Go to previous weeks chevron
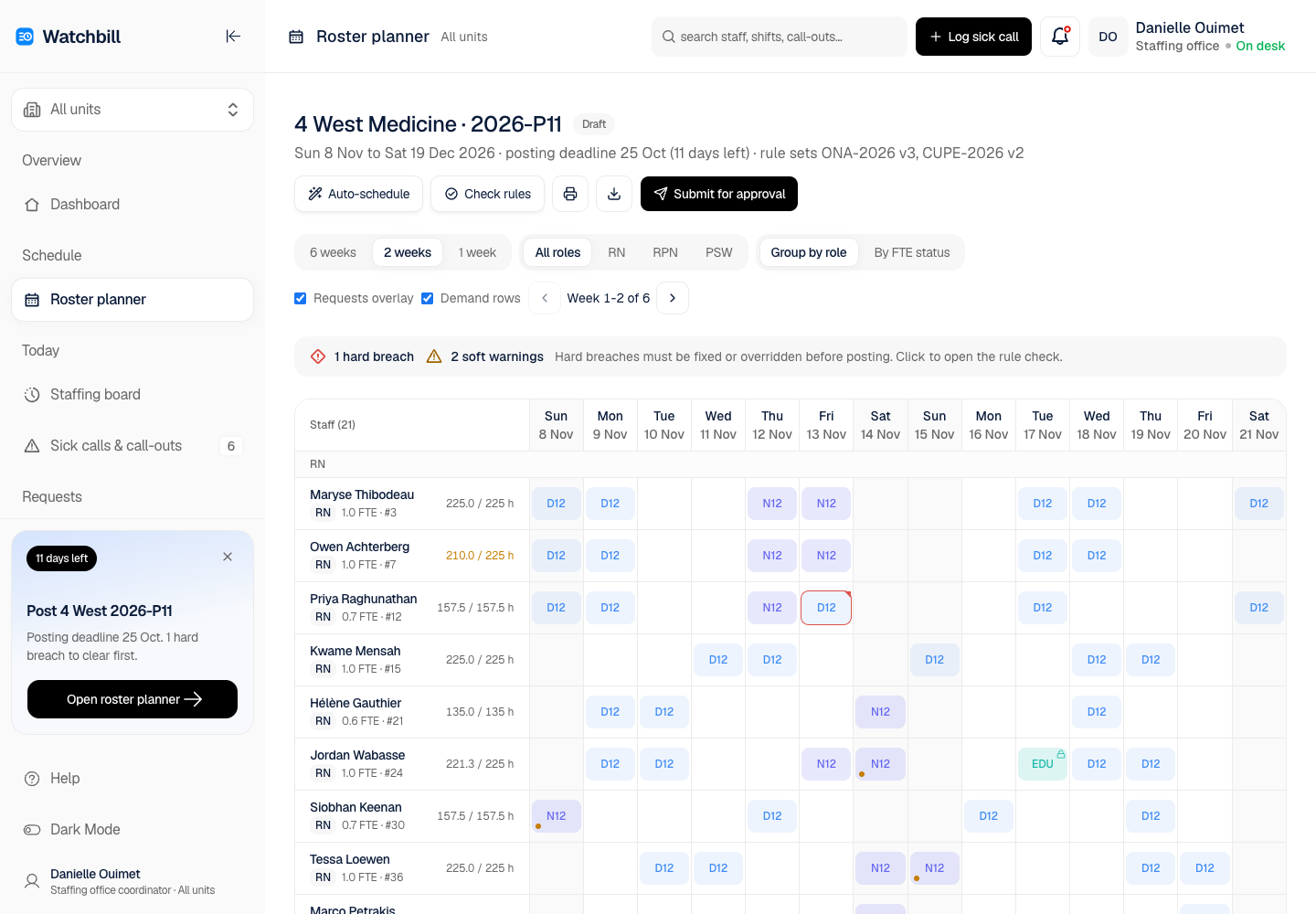The width and height of the screenshot is (1316, 914). tap(545, 298)
